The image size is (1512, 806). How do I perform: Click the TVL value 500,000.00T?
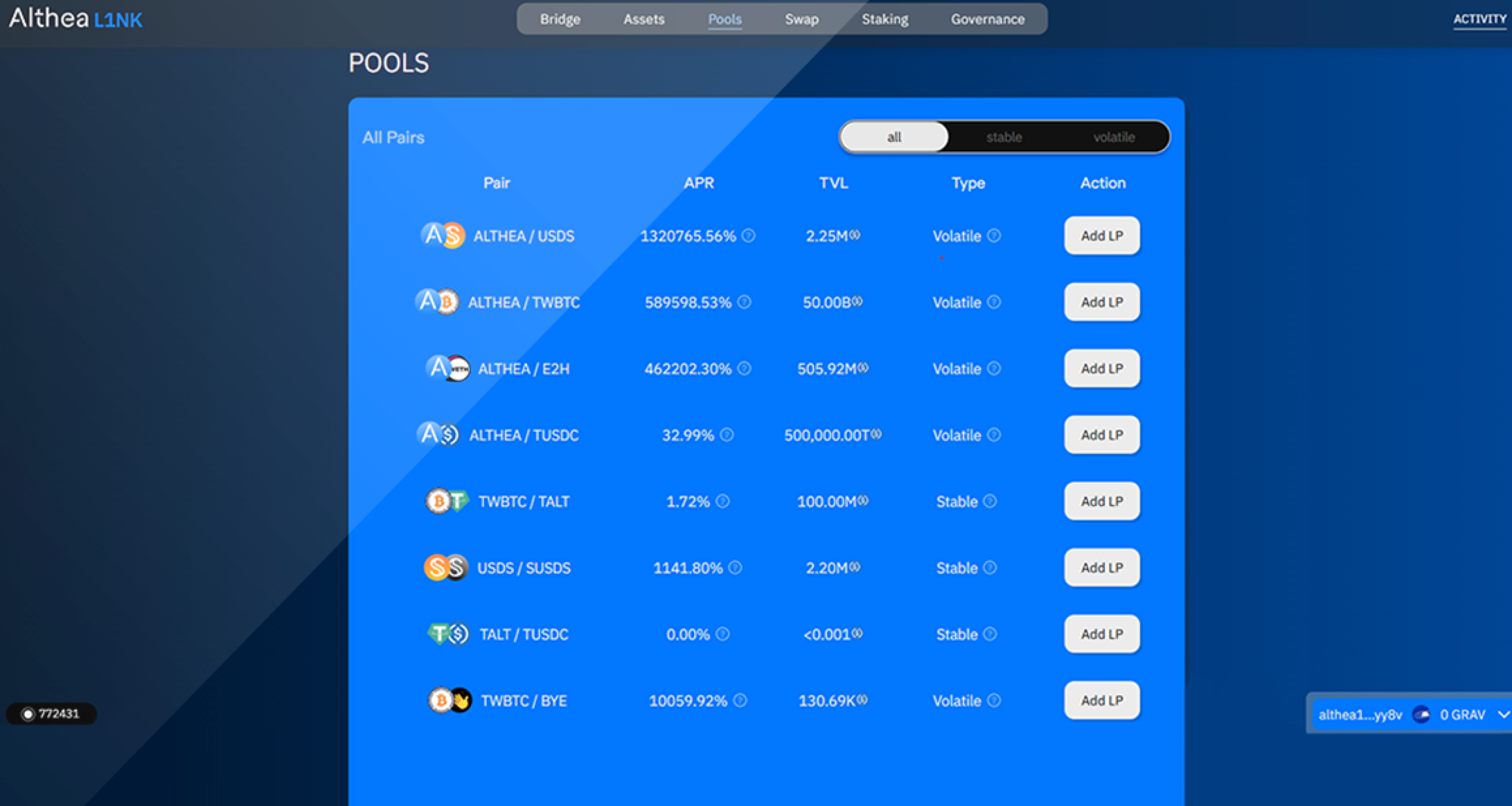coord(827,435)
